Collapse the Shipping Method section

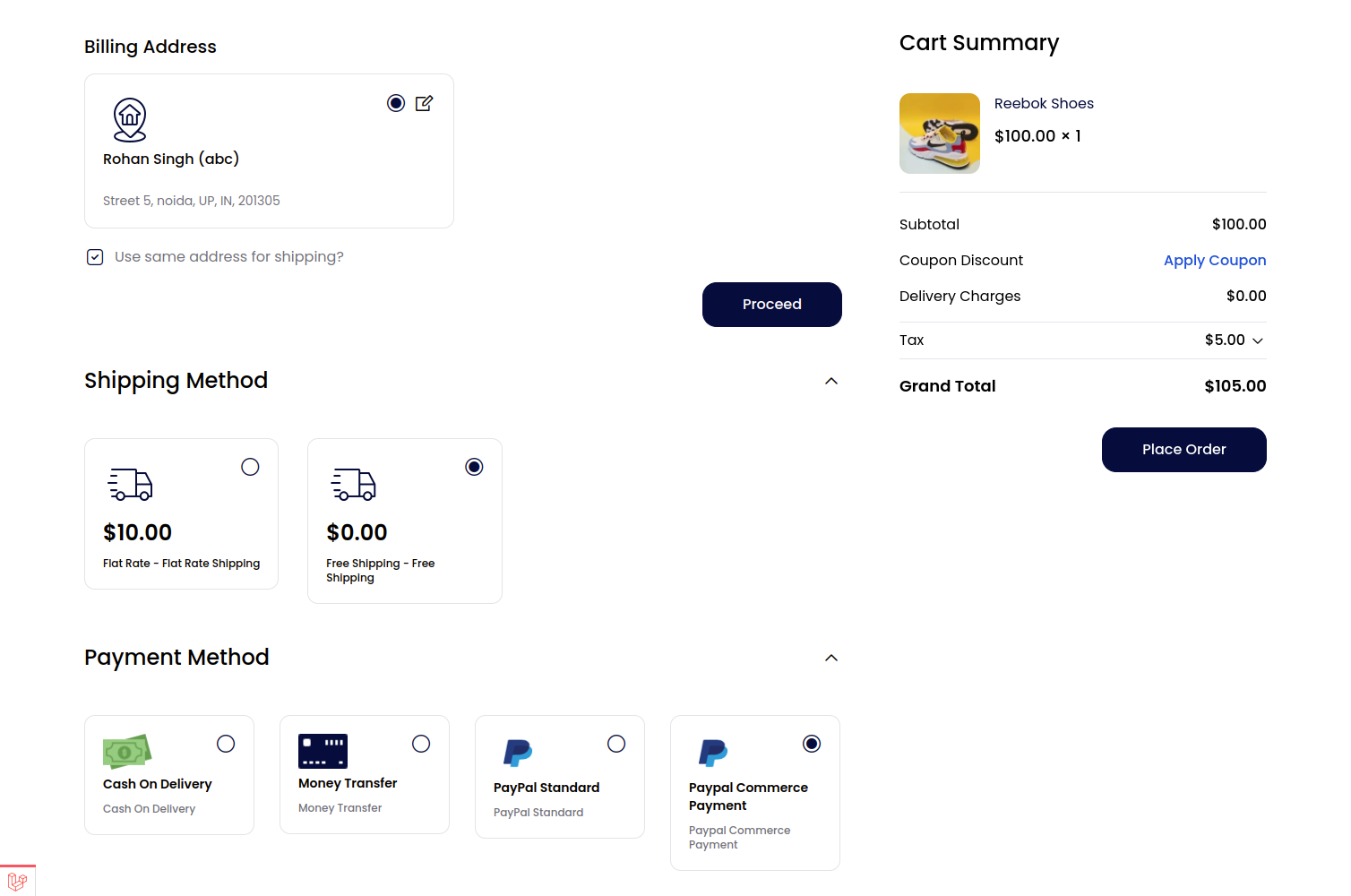[x=831, y=381]
